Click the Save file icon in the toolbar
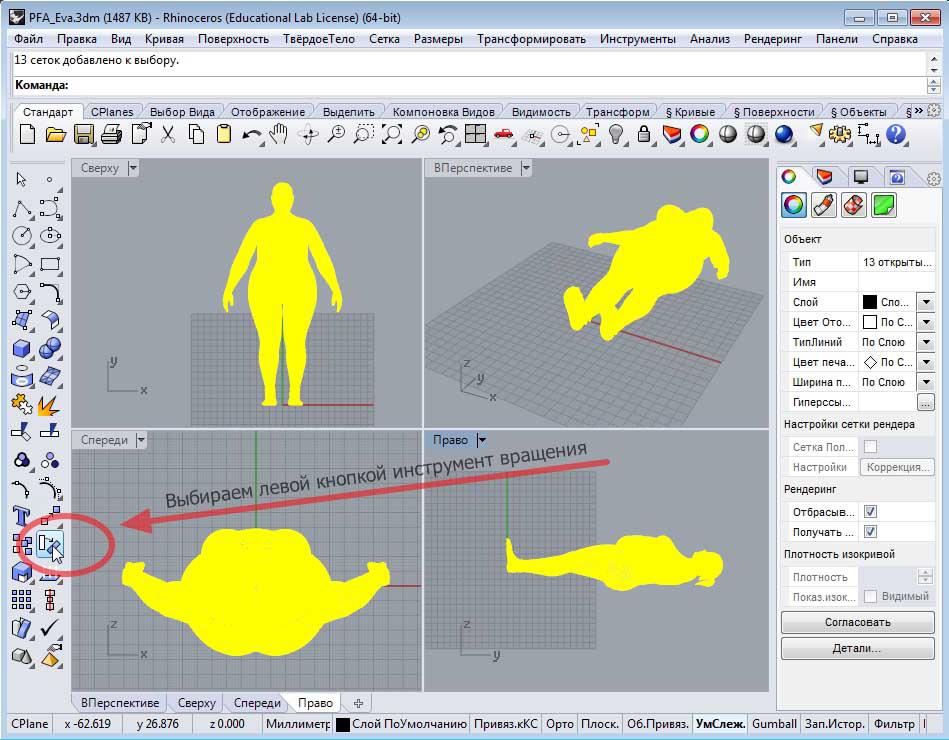 [84, 134]
